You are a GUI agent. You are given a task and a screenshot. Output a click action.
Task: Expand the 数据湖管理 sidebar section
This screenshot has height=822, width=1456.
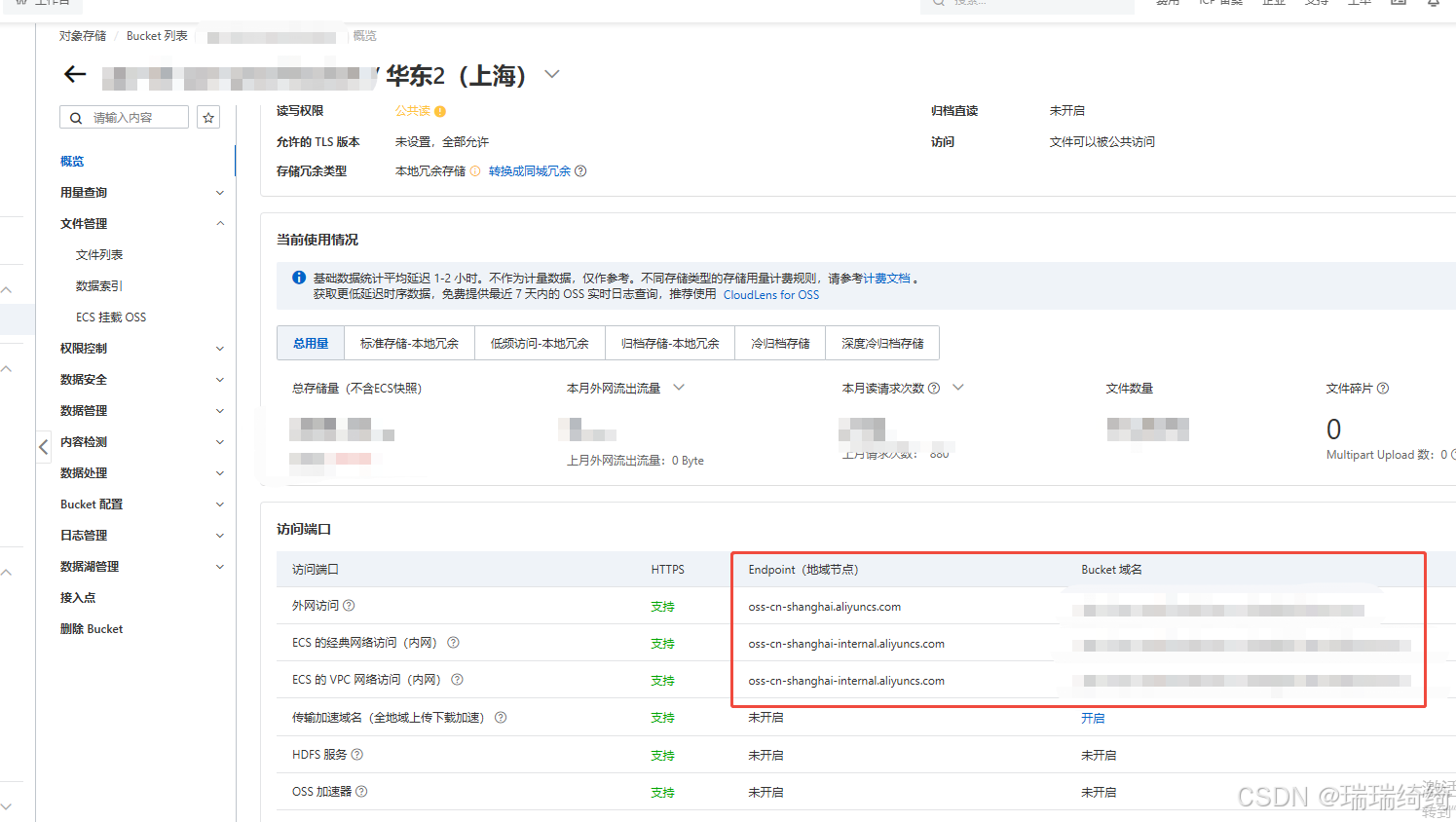pyautogui.click(x=220, y=567)
